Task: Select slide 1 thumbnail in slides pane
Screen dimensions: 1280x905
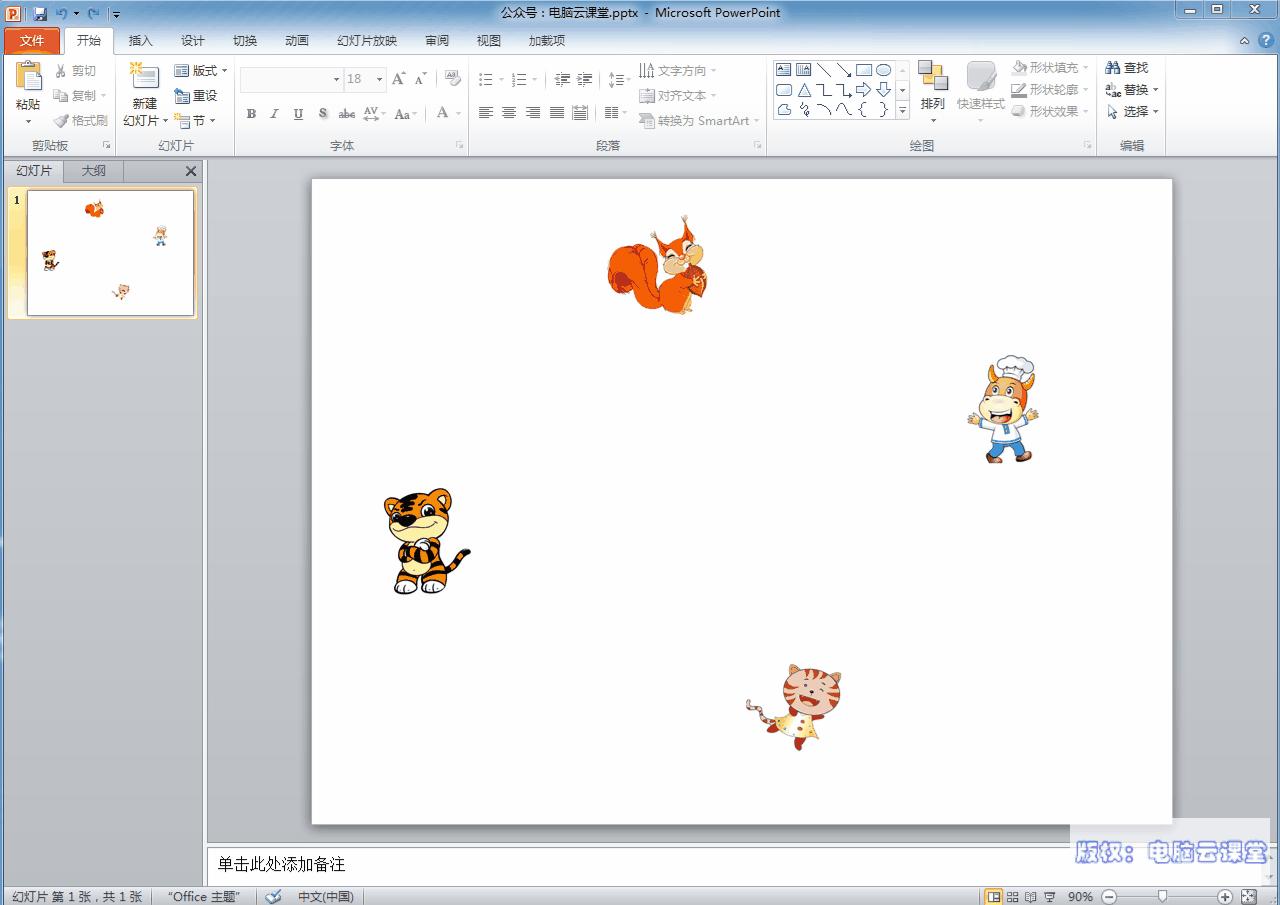Action: pos(110,253)
